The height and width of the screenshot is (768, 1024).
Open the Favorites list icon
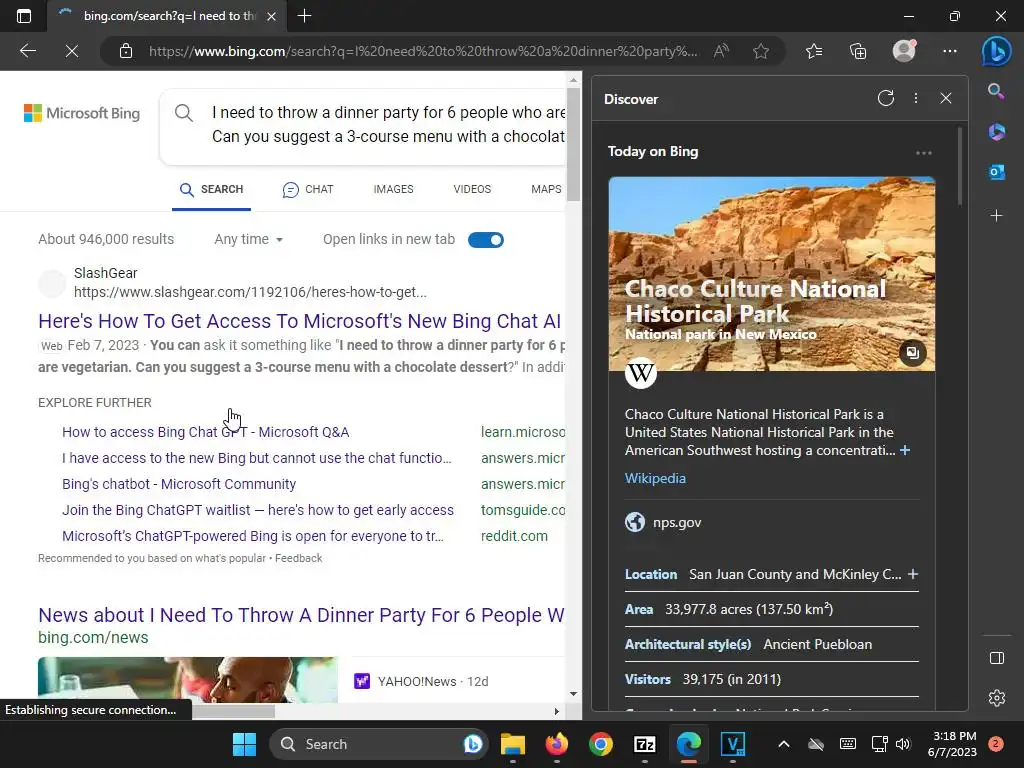[x=814, y=51]
